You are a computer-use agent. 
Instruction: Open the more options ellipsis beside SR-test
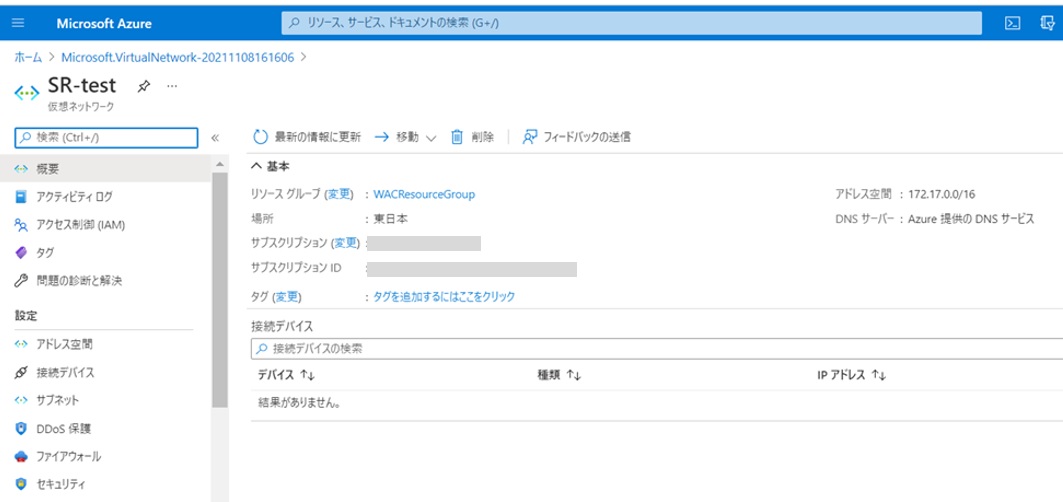[172, 86]
